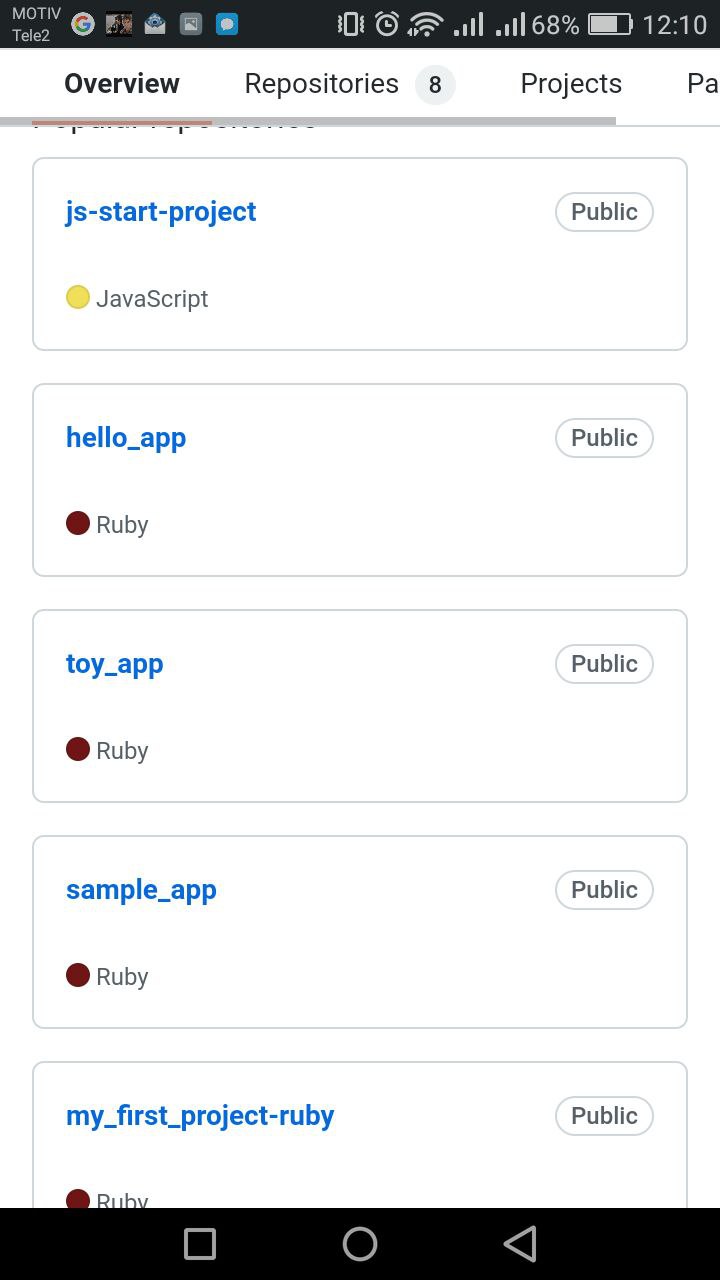Screen dimensions: 720x1280
Task: Tap the alarm clock status icon
Action: point(387,24)
